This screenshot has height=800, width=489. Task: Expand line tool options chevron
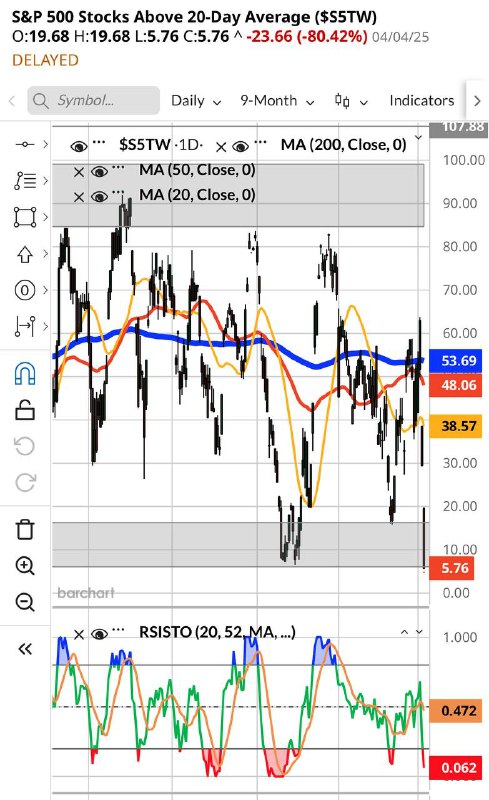(45, 144)
